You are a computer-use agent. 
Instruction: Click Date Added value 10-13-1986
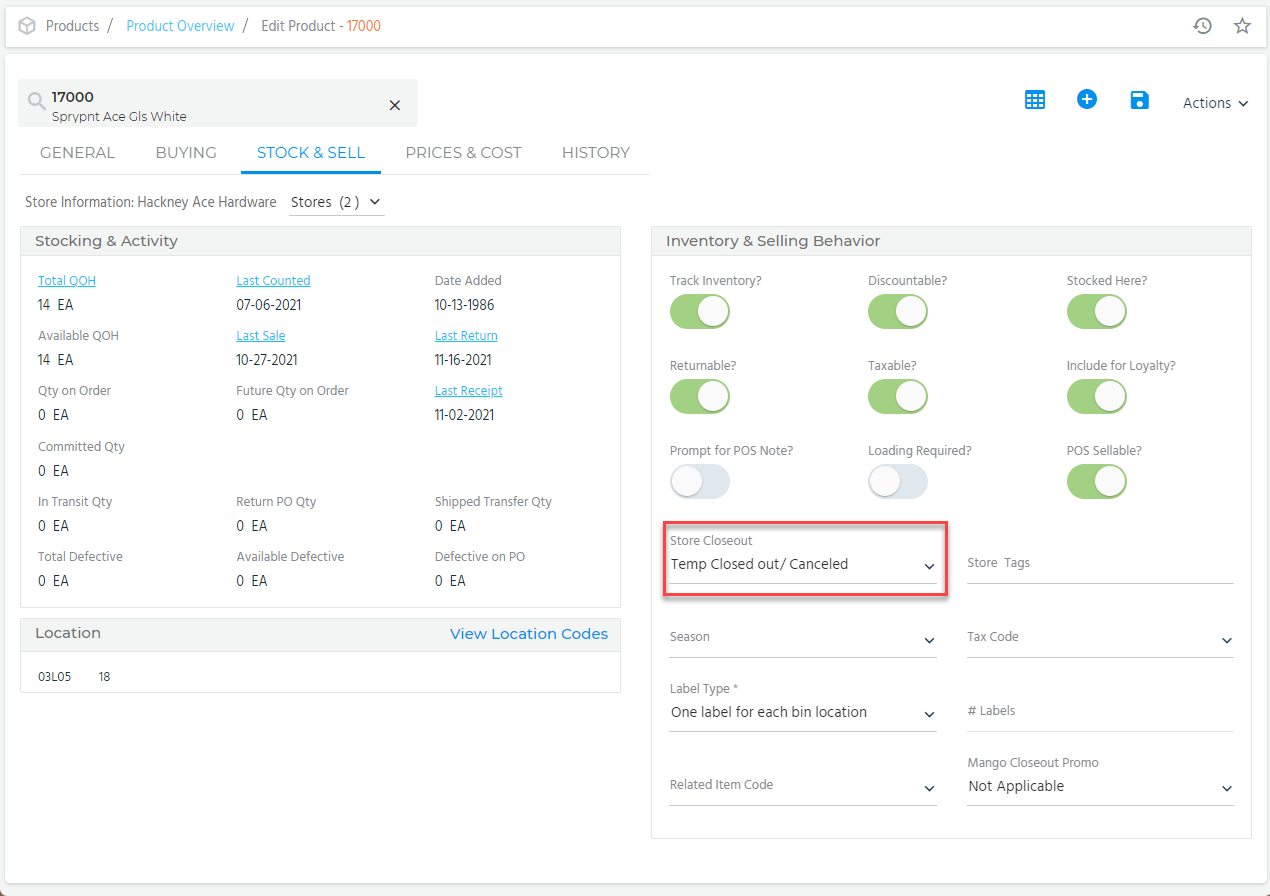[464, 305]
